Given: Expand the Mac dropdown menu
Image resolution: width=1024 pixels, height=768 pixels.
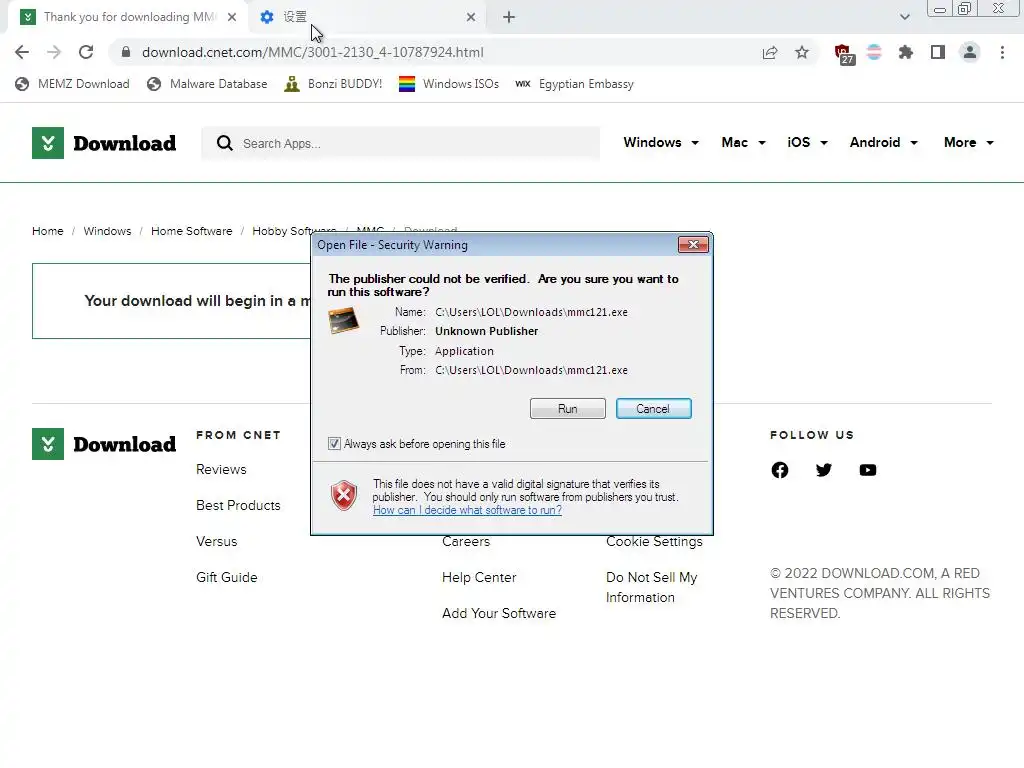Looking at the screenshot, I should (x=743, y=142).
